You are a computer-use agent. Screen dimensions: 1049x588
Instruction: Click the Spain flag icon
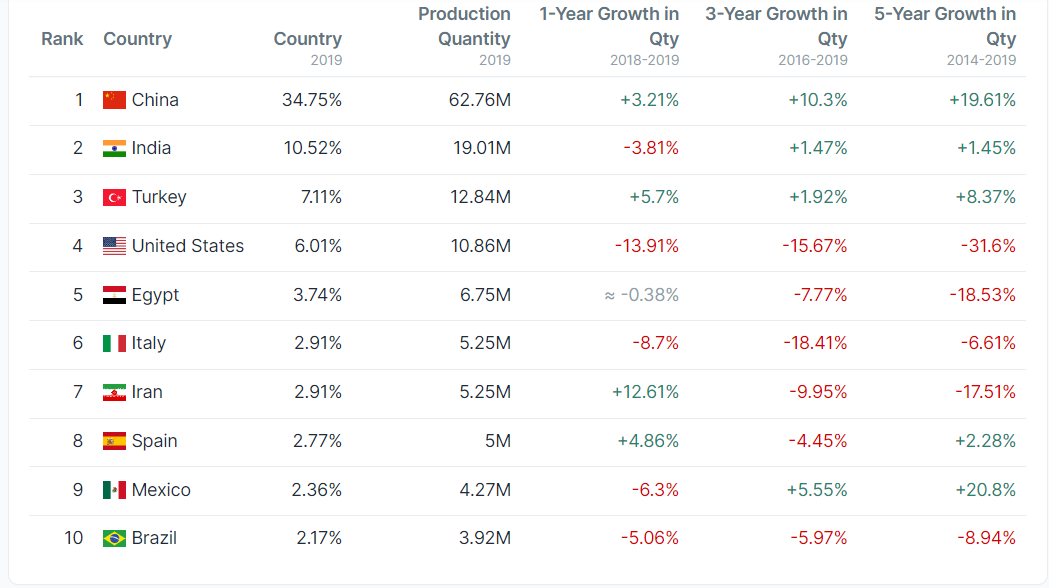114,441
